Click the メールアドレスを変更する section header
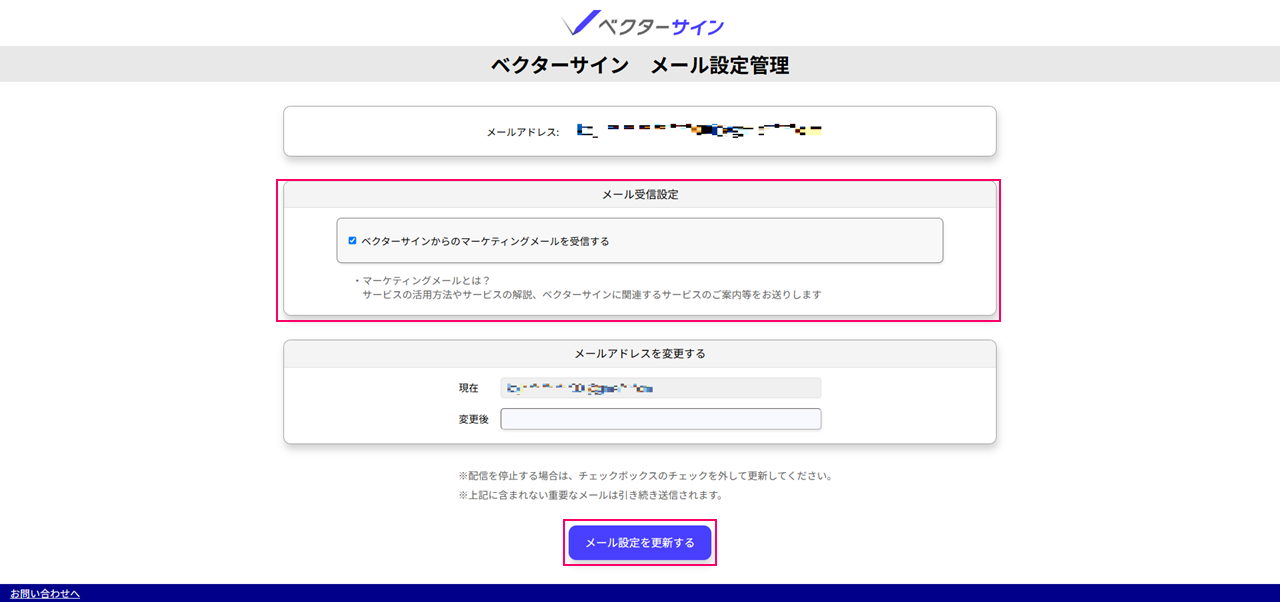This screenshot has width=1280, height=602. point(640,354)
